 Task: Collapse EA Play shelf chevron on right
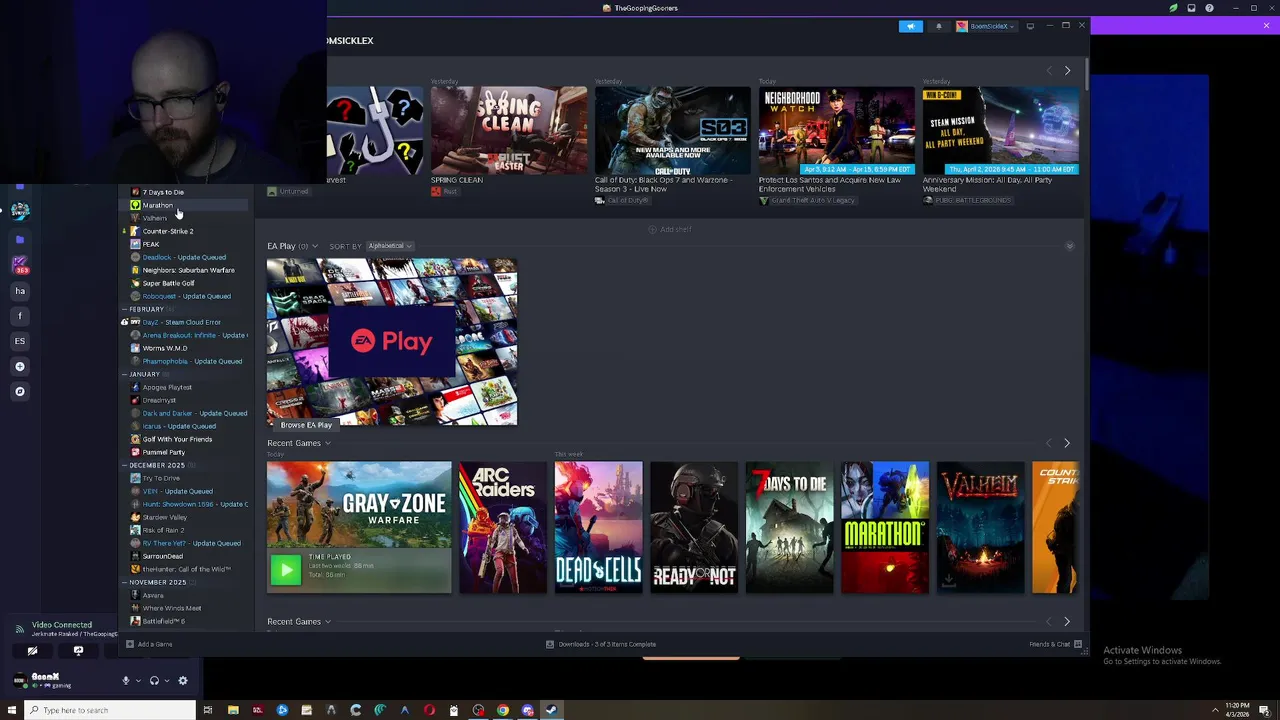pos(1069,246)
